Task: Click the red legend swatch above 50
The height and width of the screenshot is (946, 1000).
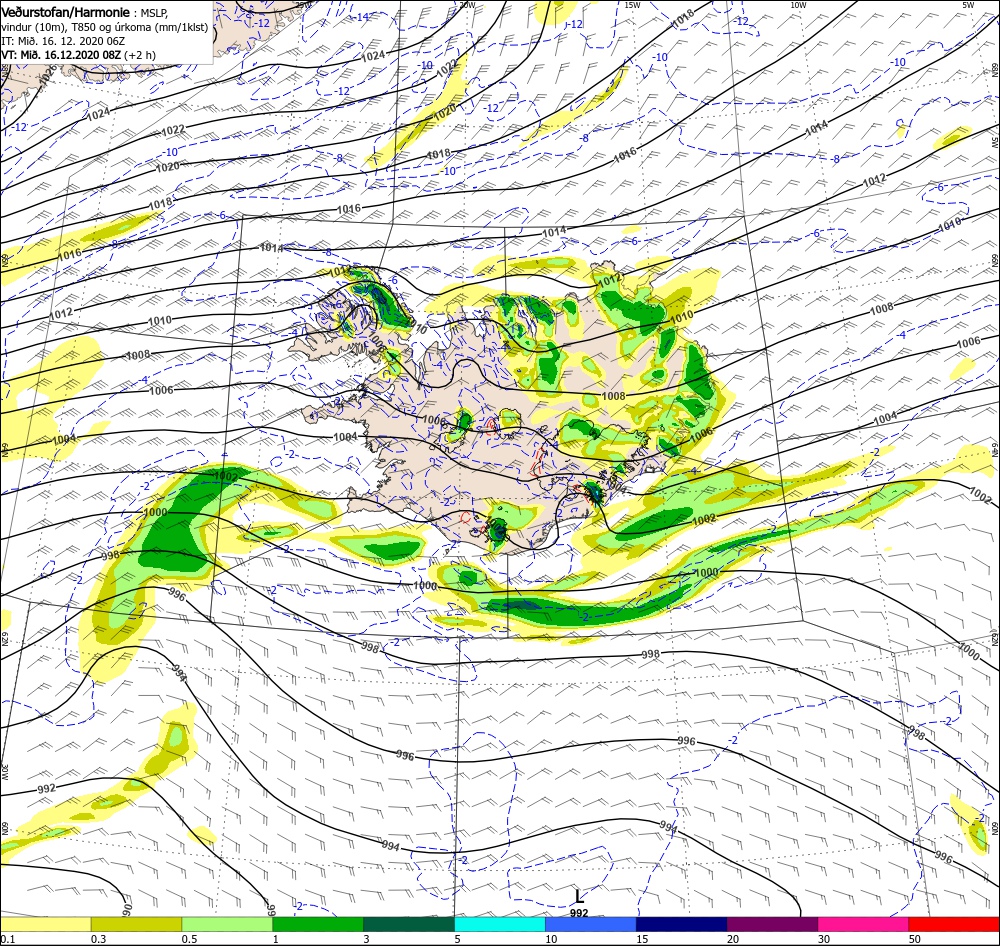Action: pyautogui.click(x=954, y=924)
